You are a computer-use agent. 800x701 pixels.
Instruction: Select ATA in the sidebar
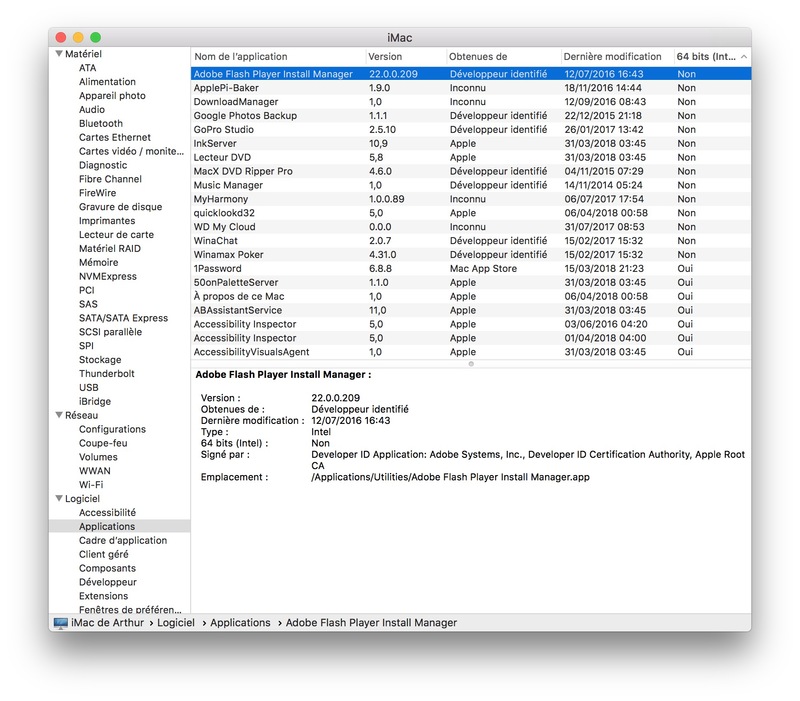87,68
